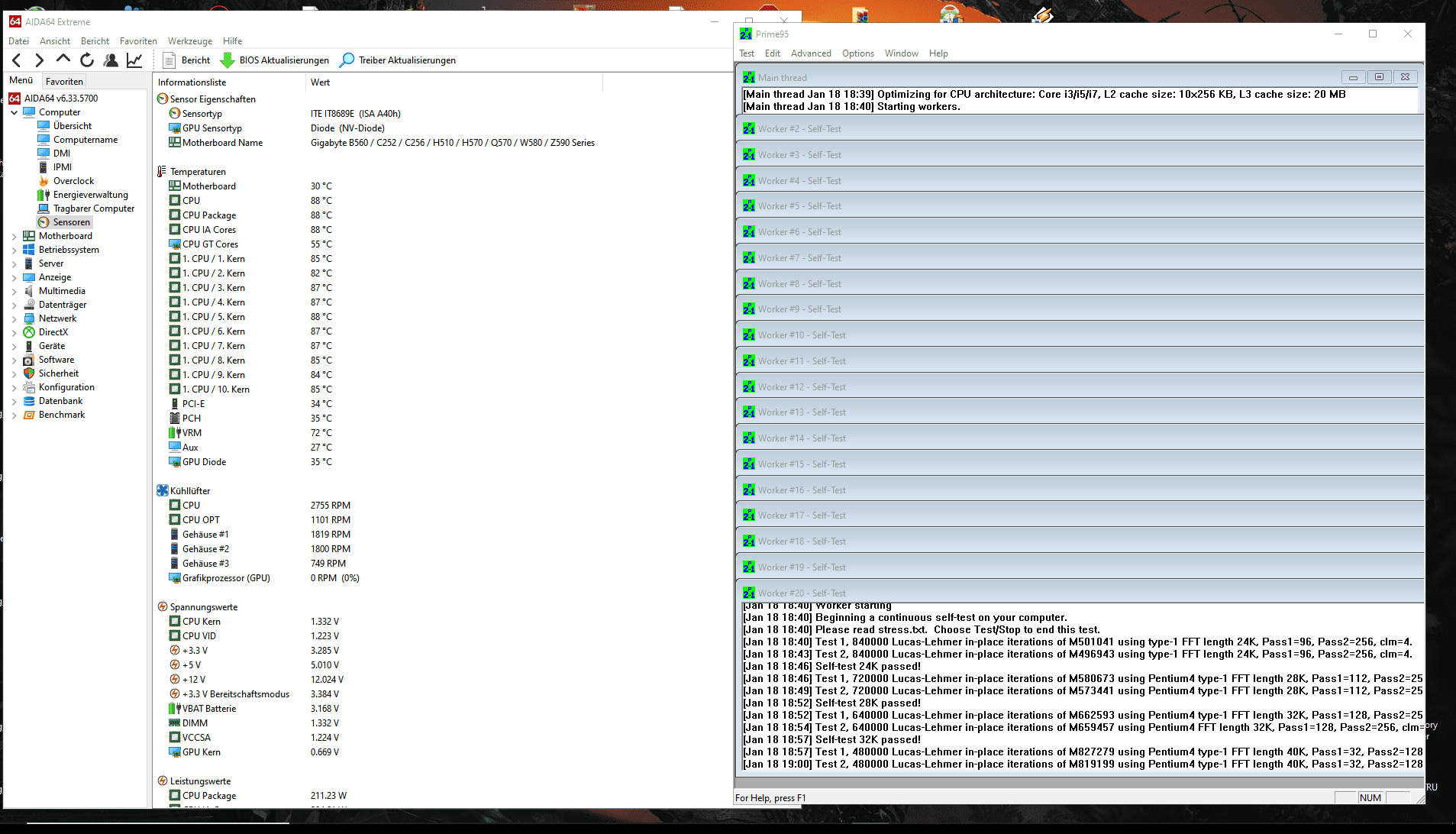Select the DMI tree item
This screenshot has height=834, width=1456.
point(54,154)
